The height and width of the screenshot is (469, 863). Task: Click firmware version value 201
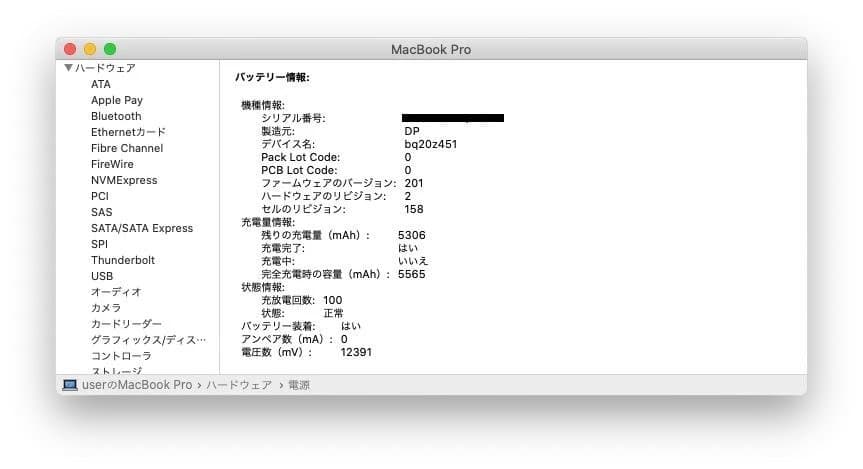coord(414,183)
